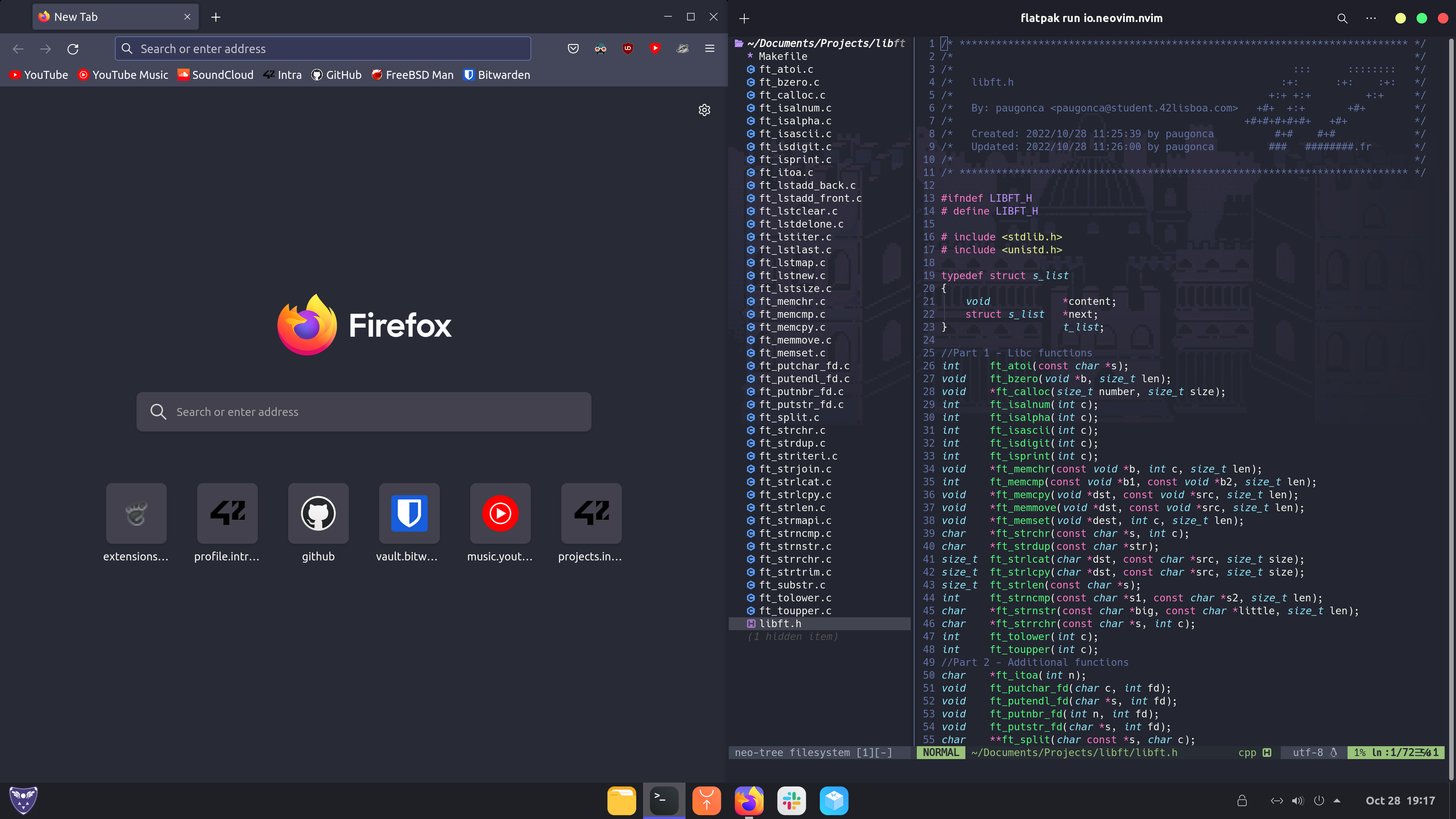The height and width of the screenshot is (819, 1456).
Task: Click the volume icon in system tray
Action: 1298,801
